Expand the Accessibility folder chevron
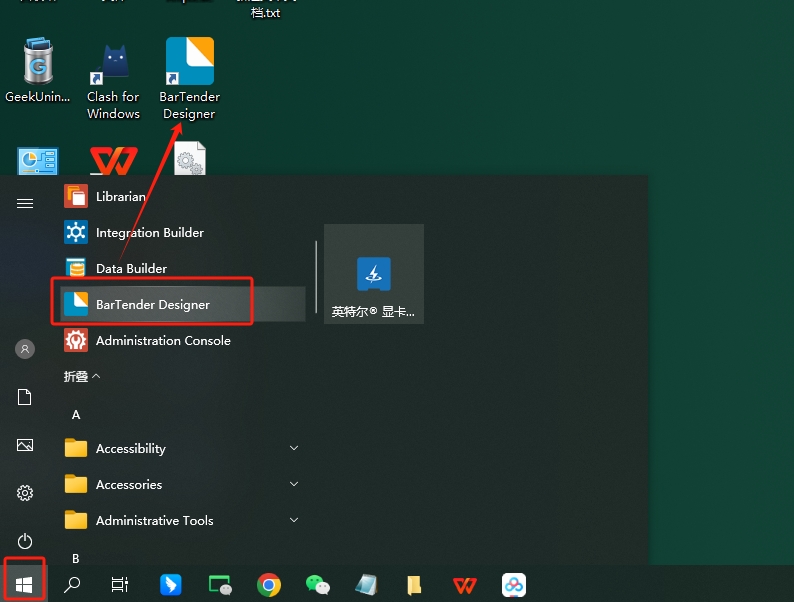The width and height of the screenshot is (794, 602). (x=294, y=448)
